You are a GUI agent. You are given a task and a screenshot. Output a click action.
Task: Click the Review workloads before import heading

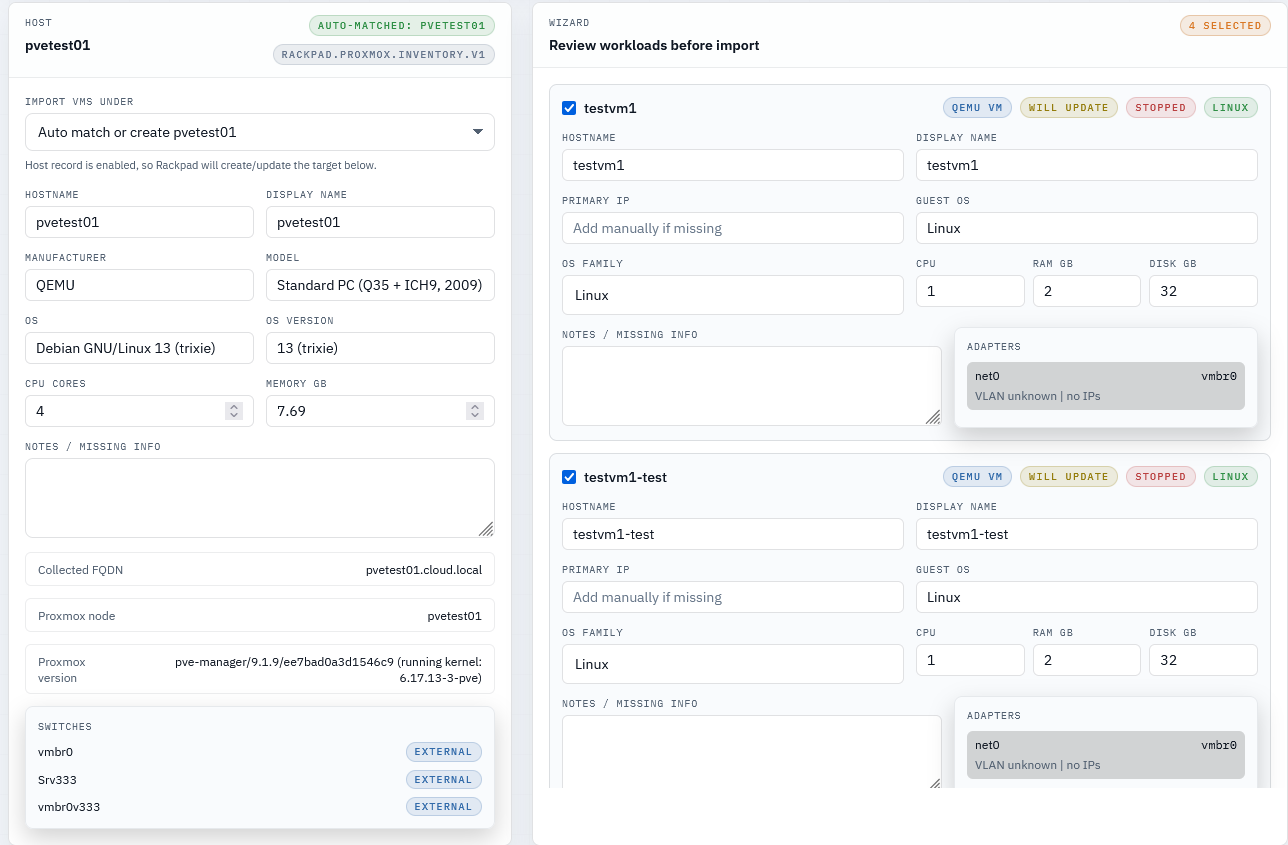(654, 45)
